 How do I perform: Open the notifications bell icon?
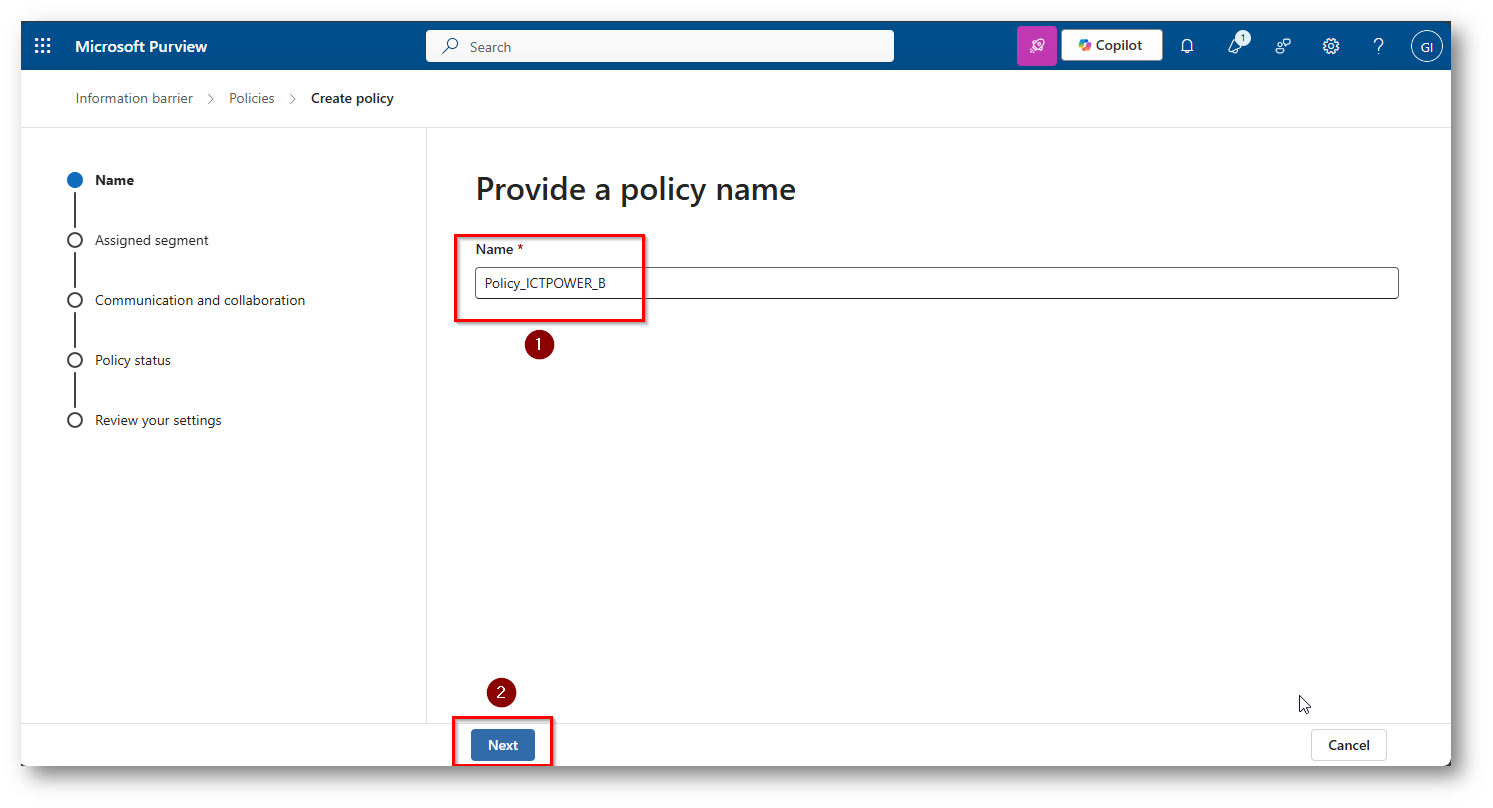1187,46
